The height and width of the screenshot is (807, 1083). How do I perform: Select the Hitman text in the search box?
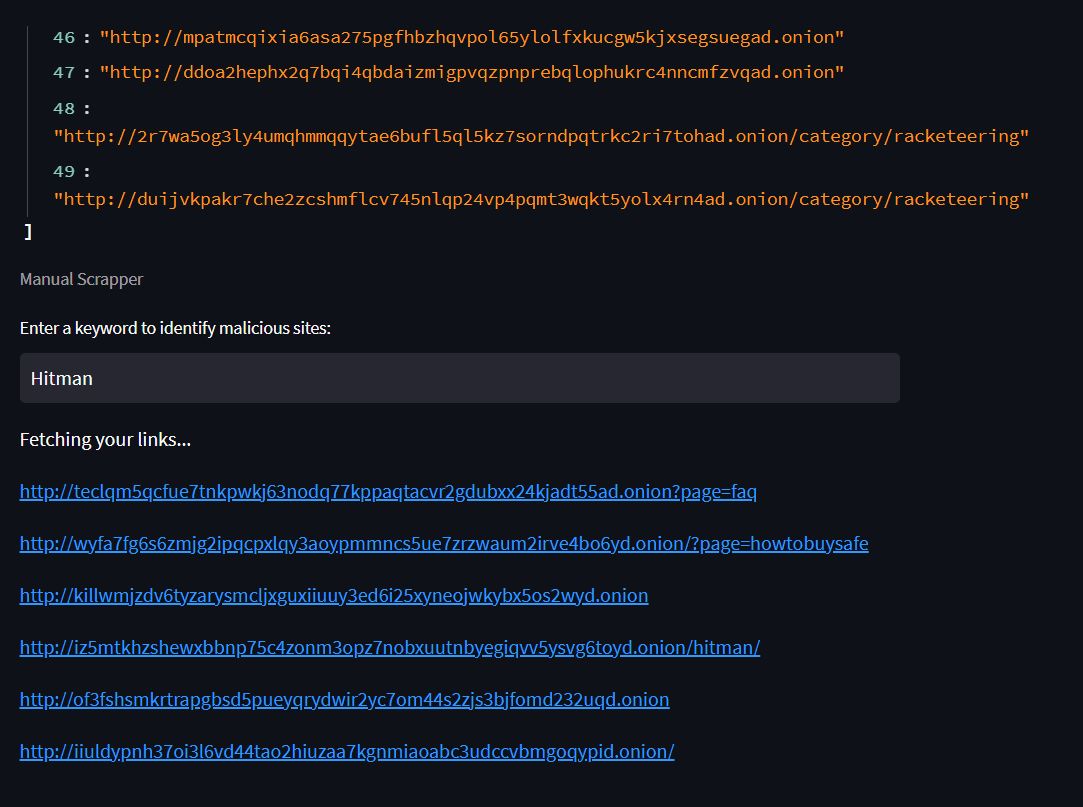61,378
